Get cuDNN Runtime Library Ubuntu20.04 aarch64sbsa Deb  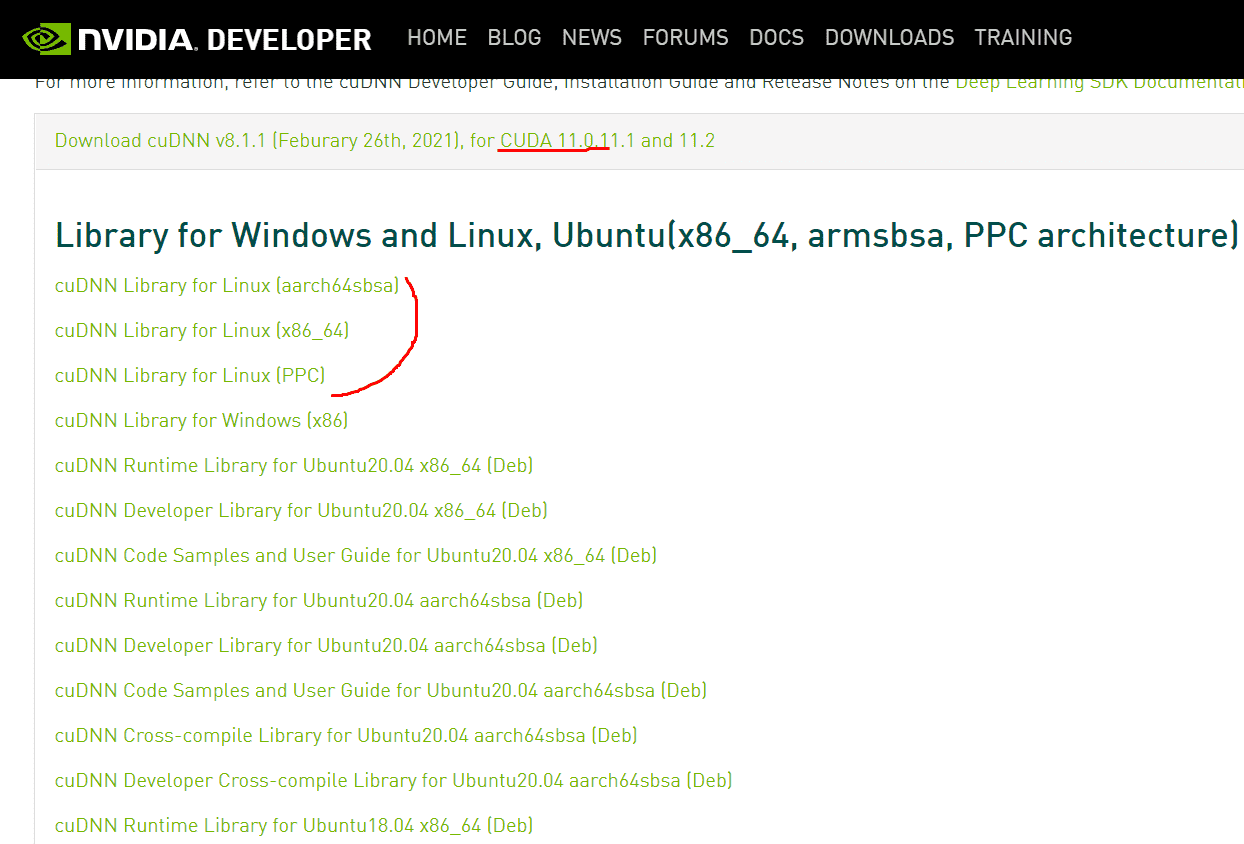[319, 601]
